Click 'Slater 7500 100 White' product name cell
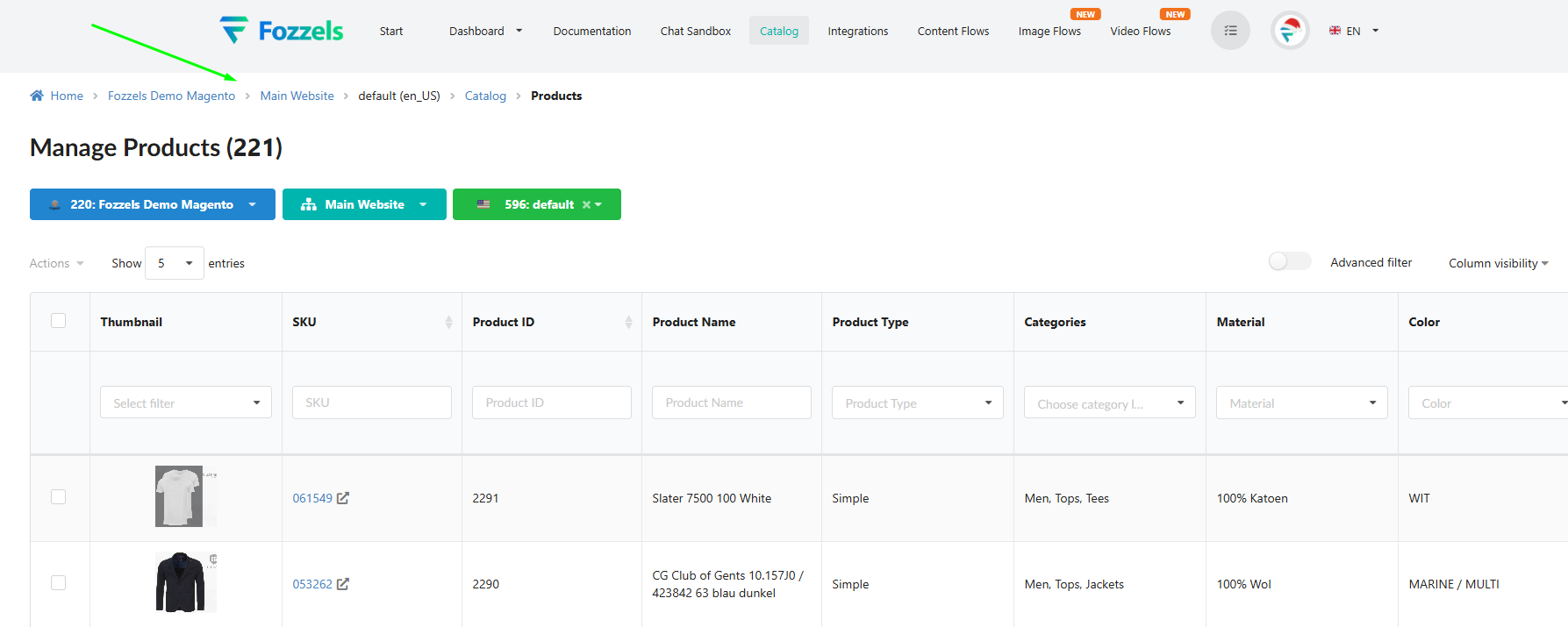 tap(712, 498)
